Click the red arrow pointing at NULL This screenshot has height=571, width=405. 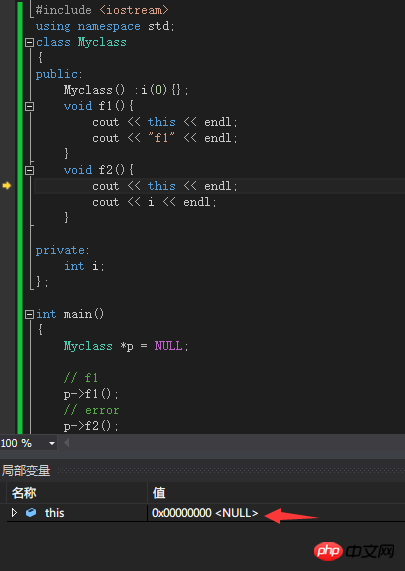click(291, 515)
